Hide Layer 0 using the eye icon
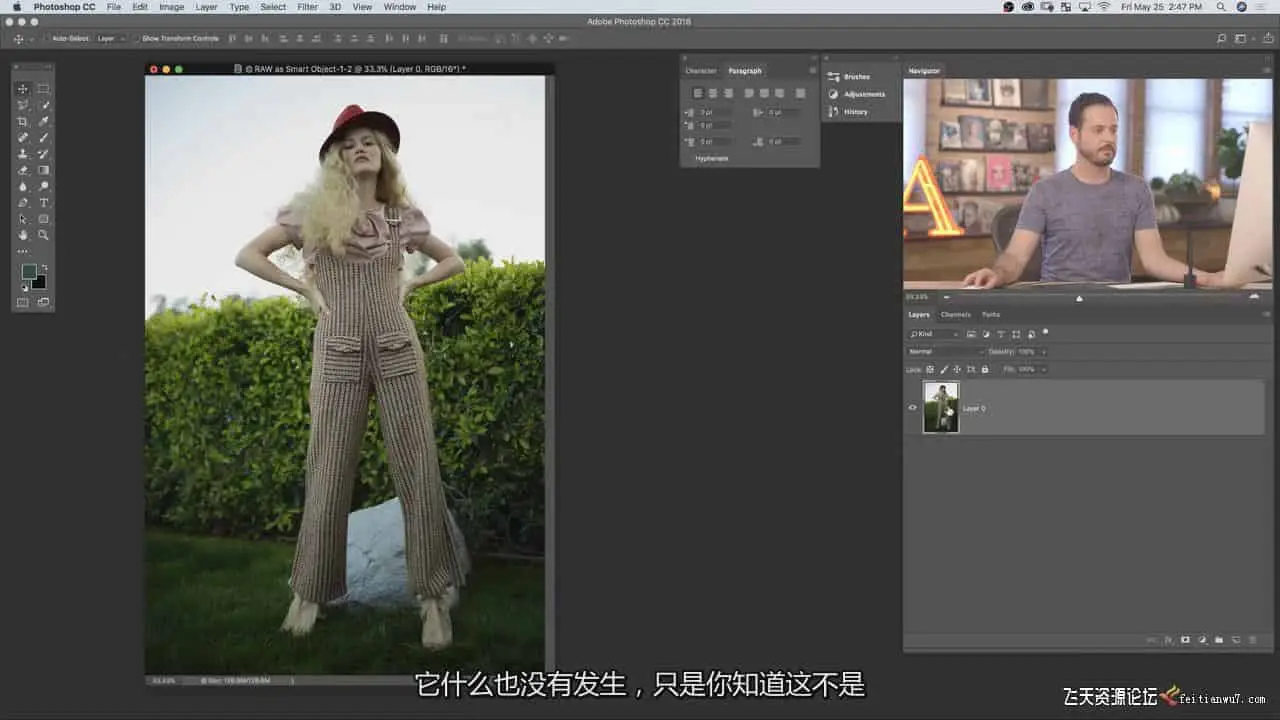Screen dimensions: 1280x720 pos(912,408)
